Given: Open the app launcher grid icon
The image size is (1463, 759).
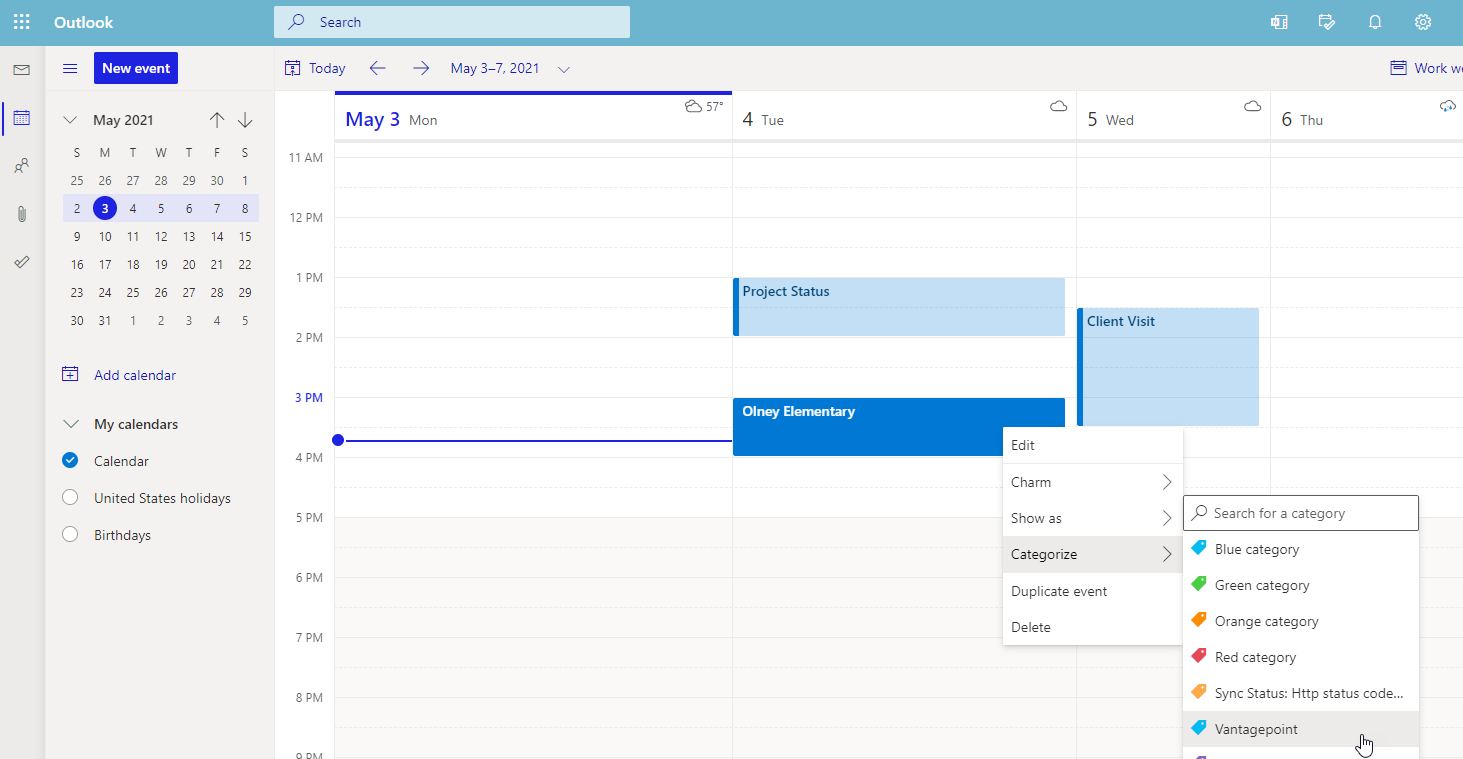Looking at the screenshot, I should (22, 22).
